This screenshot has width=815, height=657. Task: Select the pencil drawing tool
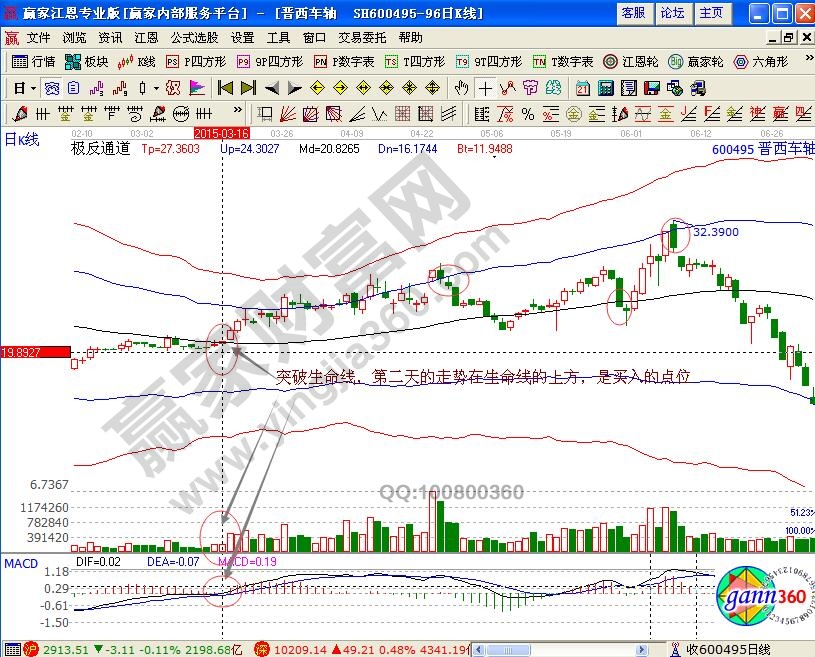20,113
